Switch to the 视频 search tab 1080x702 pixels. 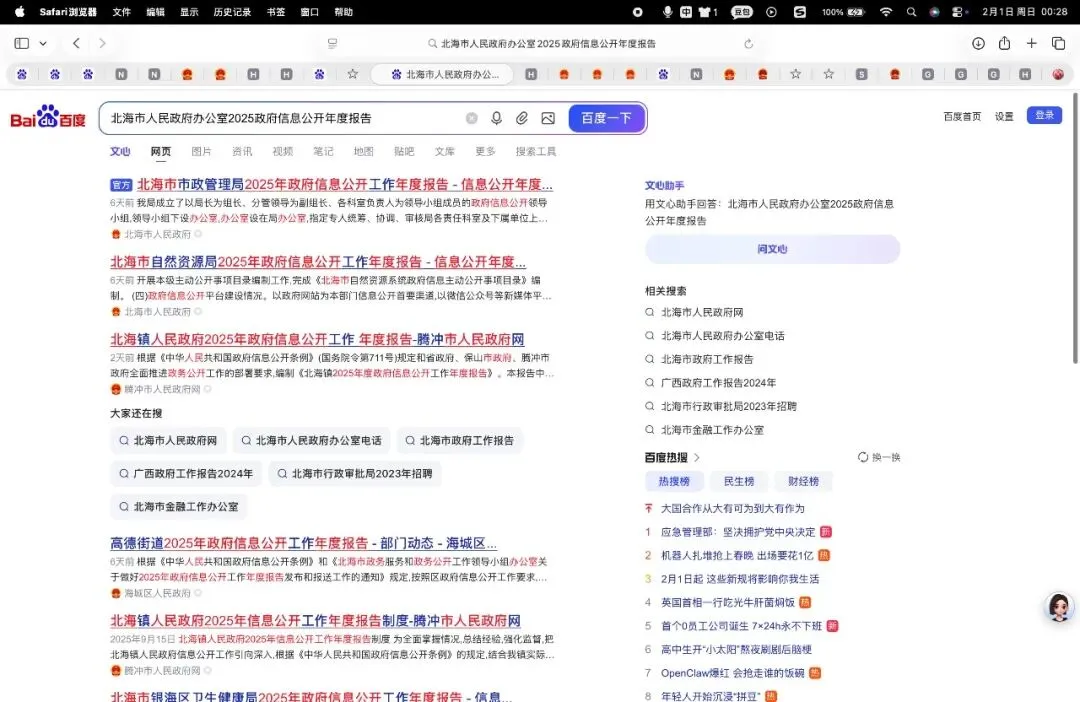282,152
